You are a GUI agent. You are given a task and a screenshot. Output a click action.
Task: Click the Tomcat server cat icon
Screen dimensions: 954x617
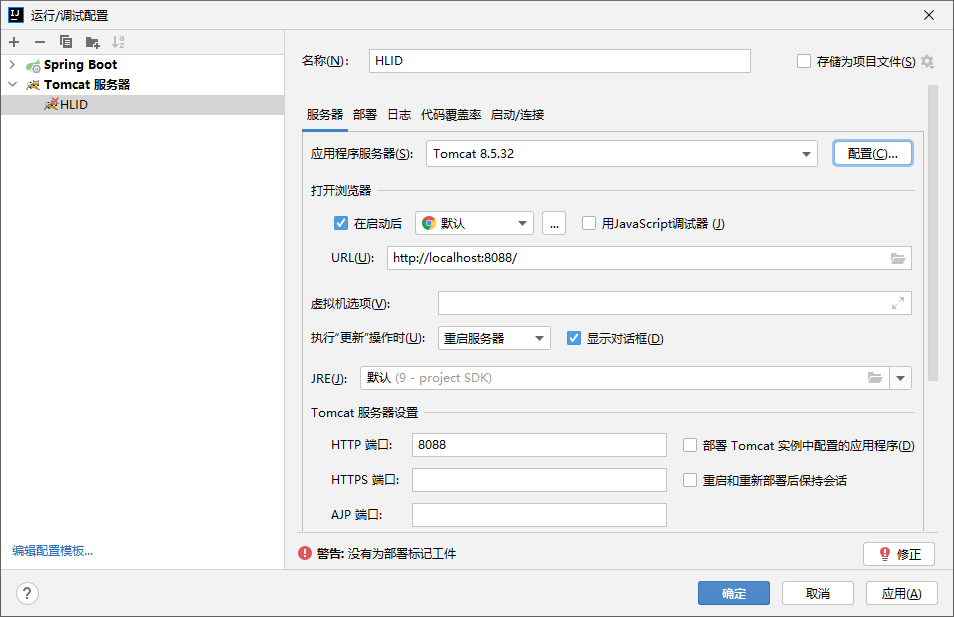click(x=33, y=85)
